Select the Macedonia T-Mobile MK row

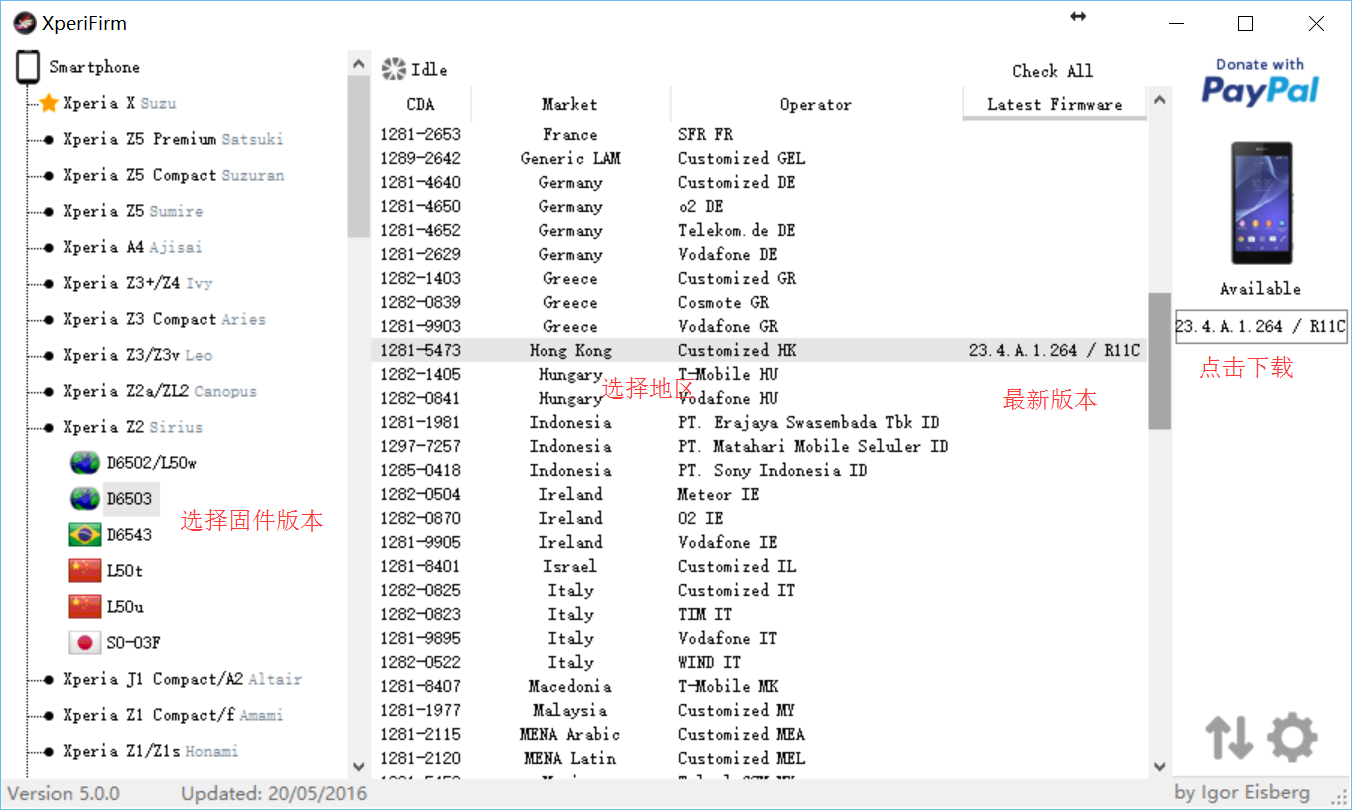click(759, 686)
